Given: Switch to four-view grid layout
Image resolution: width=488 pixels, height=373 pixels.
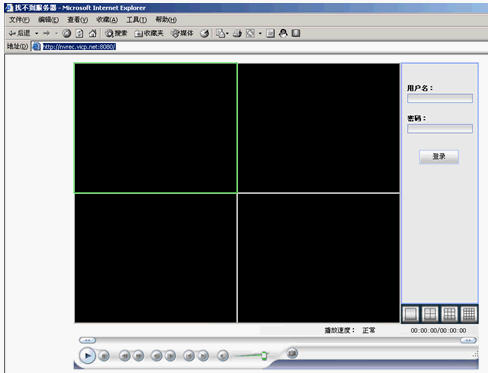Looking at the screenshot, I should (x=430, y=314).
